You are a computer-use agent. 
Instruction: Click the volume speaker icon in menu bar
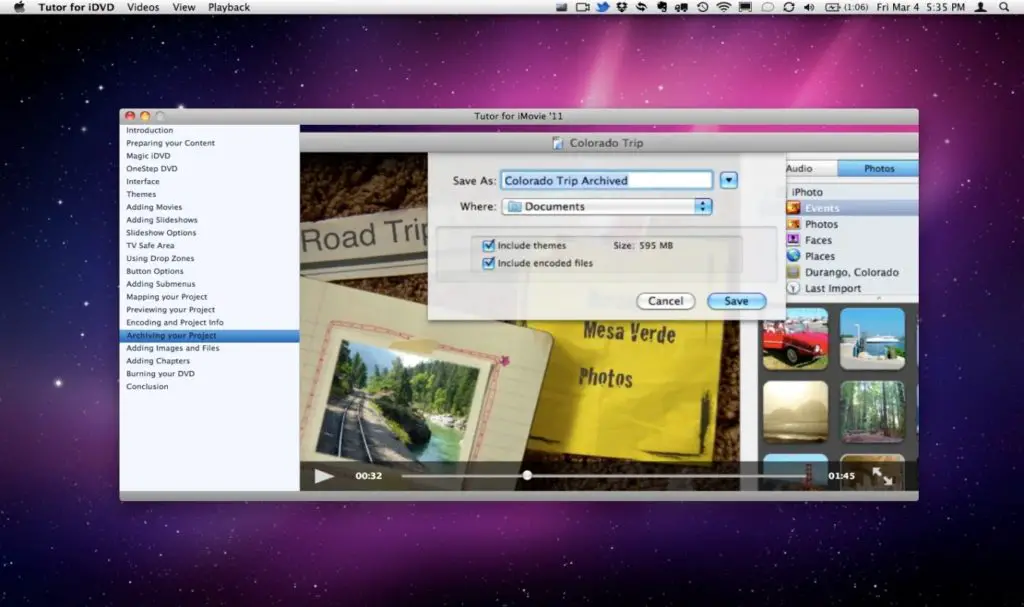[809, 7]
